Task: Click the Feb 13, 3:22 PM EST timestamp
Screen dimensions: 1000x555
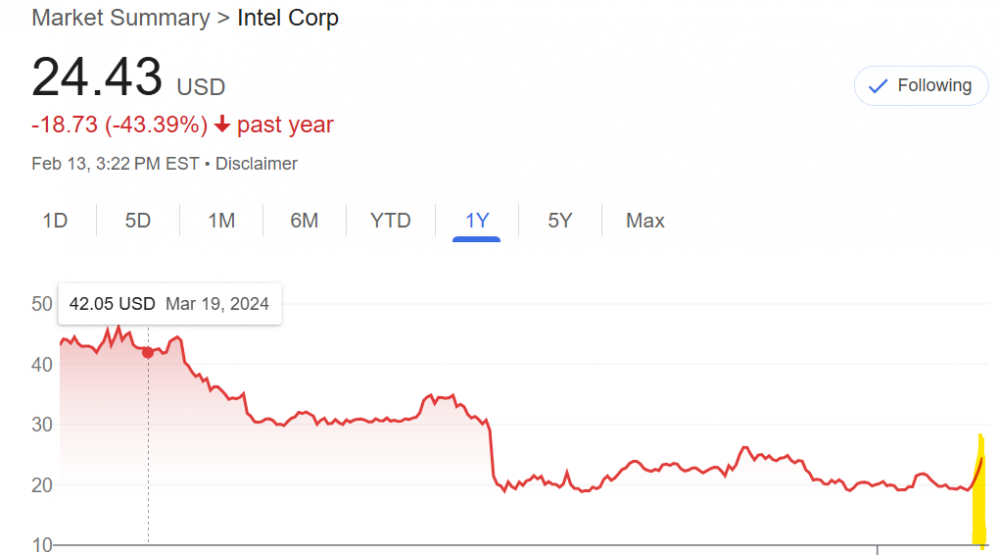Action: tap(121, 163)
